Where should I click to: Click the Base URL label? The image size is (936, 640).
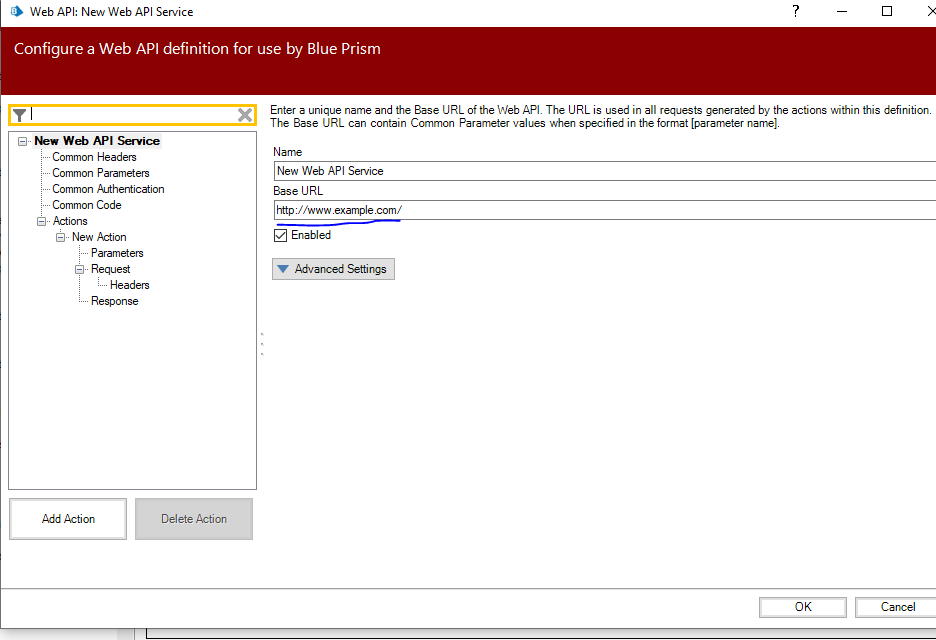pyautogui.click(x=298, y=191)
